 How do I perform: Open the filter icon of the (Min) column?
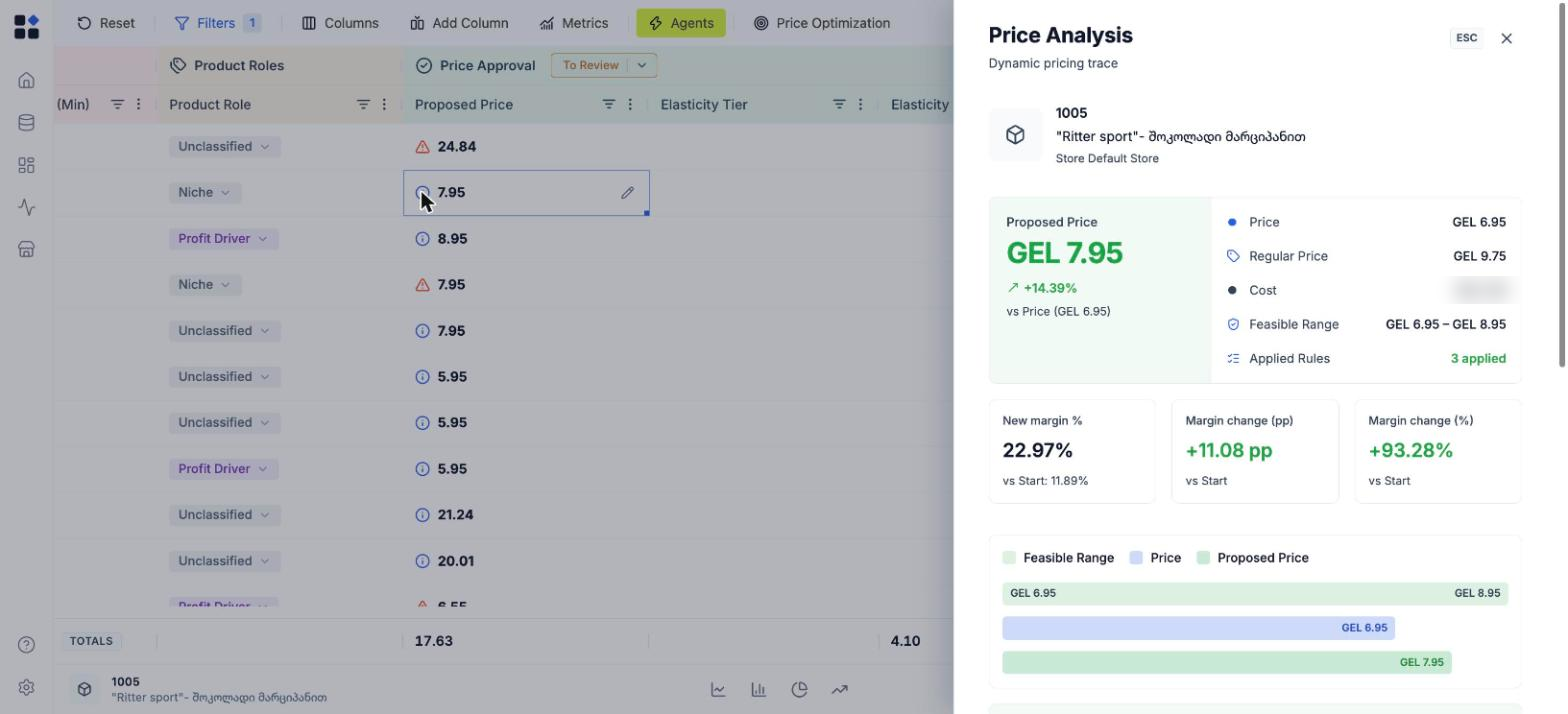tap(117, 104)
